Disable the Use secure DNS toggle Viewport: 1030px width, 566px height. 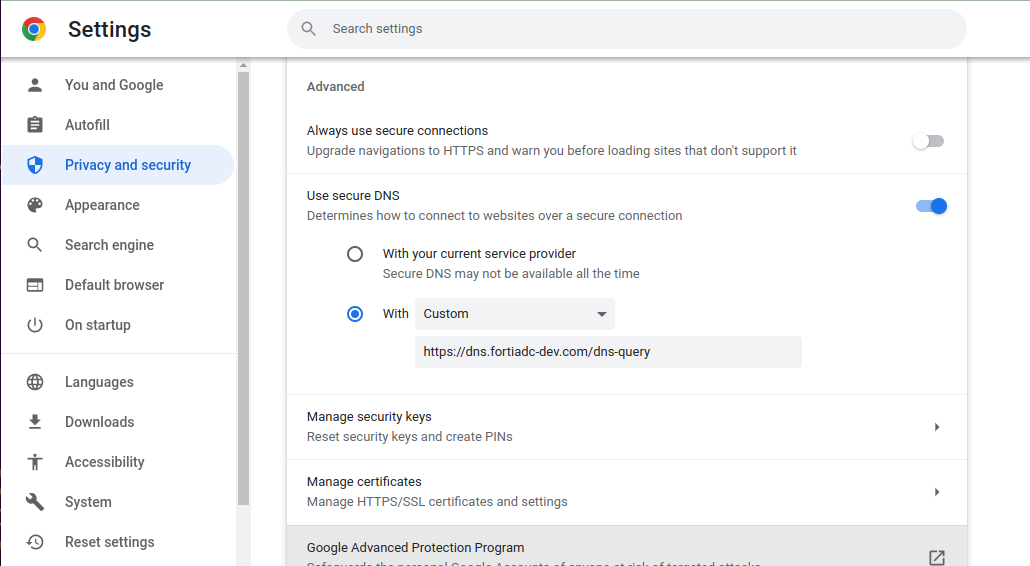pyautogui.click(x=931, y=206)
